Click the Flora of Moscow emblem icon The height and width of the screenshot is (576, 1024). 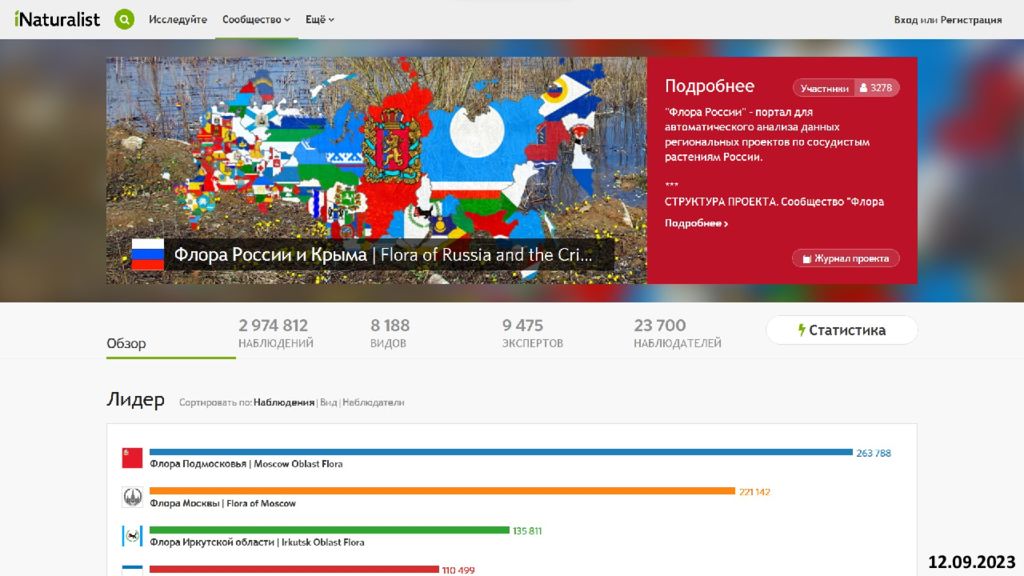tap(132, 497)
